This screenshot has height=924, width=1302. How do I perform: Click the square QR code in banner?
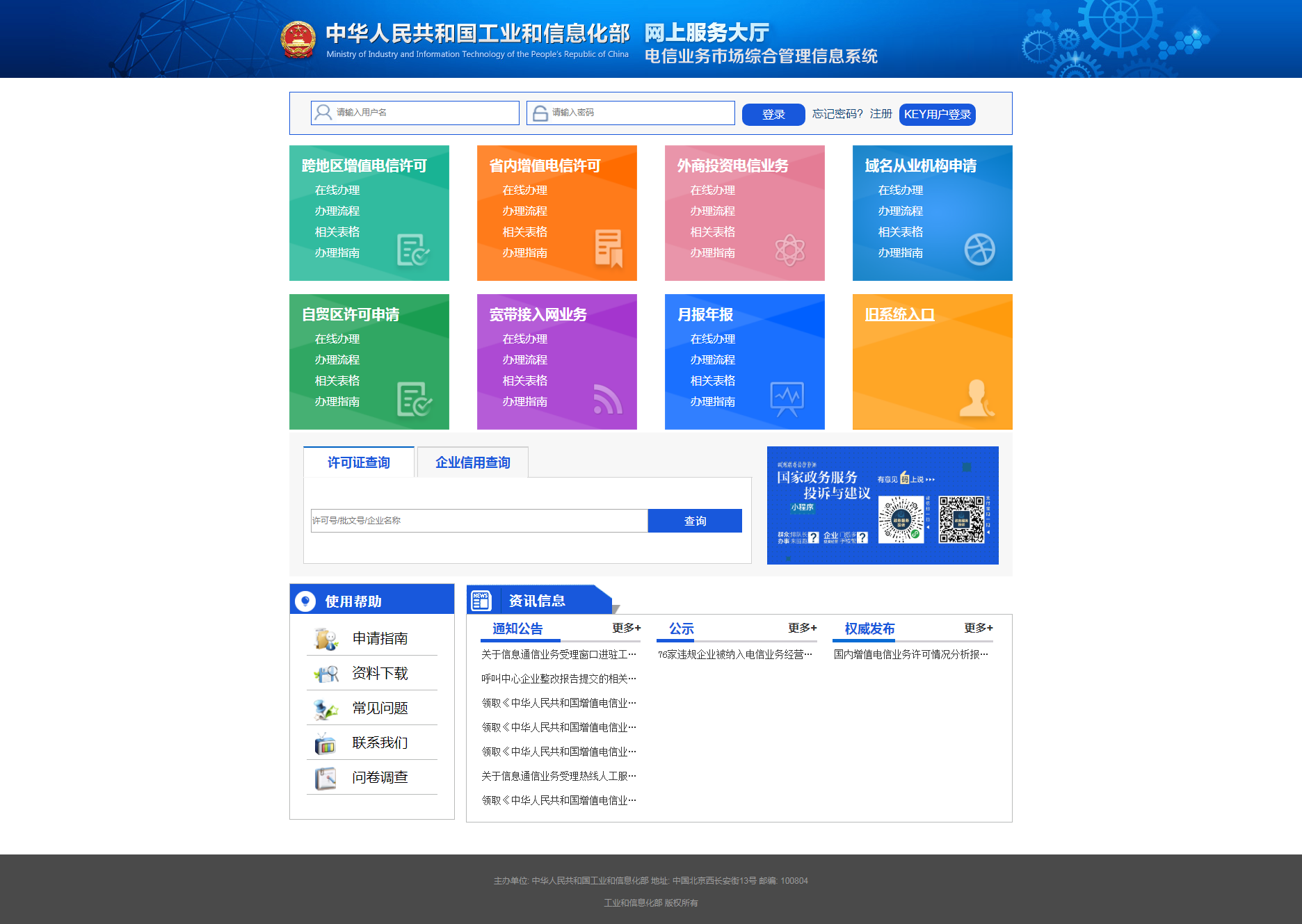click(961, 519)
